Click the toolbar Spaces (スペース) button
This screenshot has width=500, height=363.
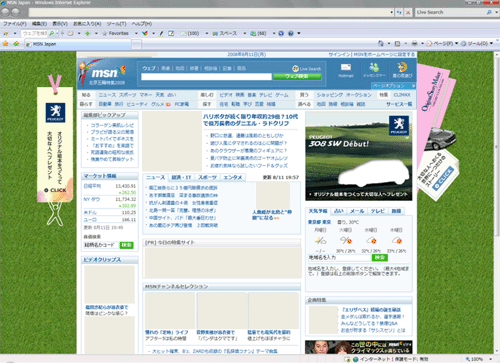point(225,33)
